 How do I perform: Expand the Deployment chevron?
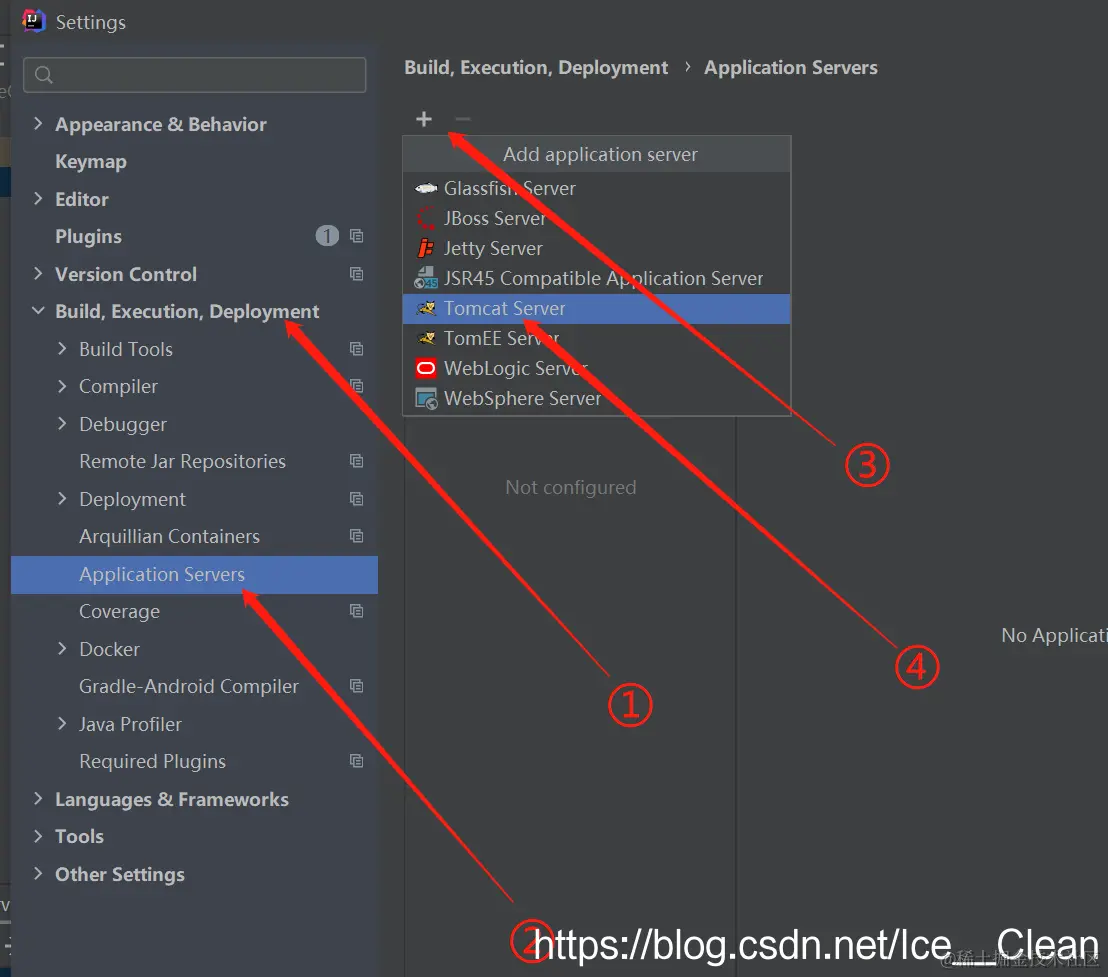62,498
